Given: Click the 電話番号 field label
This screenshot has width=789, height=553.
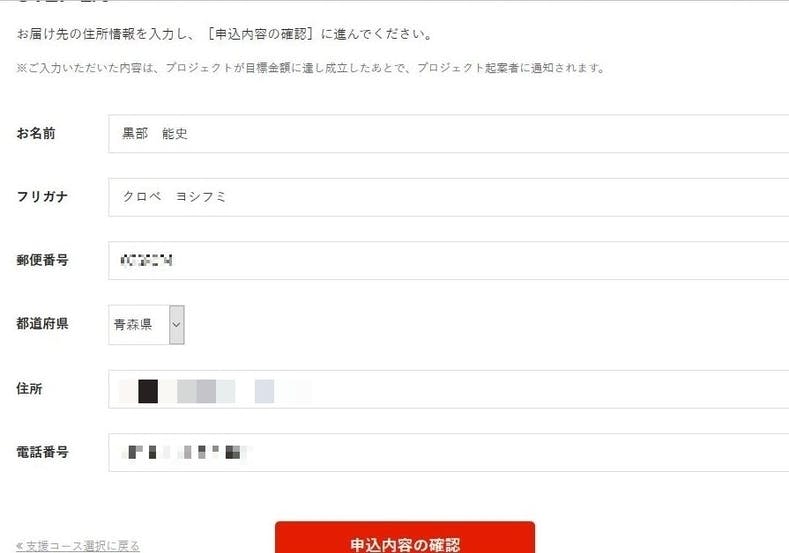Looking at the screenshot, I should click(x=42, y=452).
